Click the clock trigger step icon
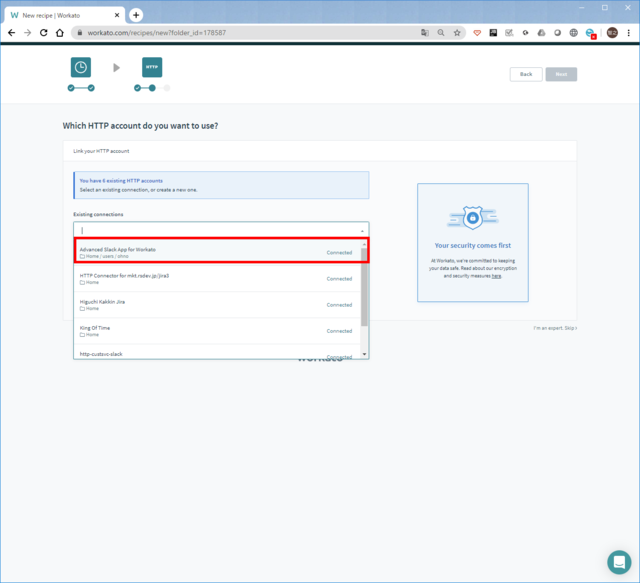Image resolution: width=640 pixels, height=583 pixels. coord(81,67)
